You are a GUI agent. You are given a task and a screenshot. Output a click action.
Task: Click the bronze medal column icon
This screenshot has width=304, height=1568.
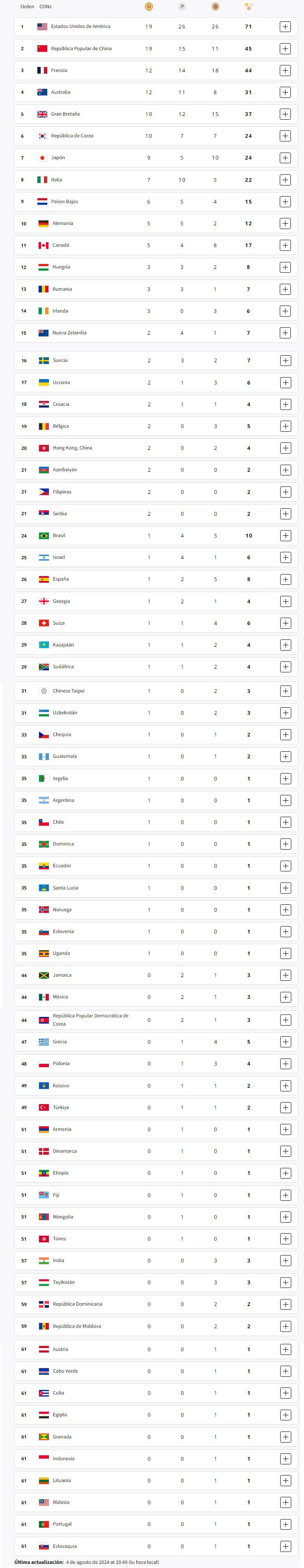coord(214,7)
